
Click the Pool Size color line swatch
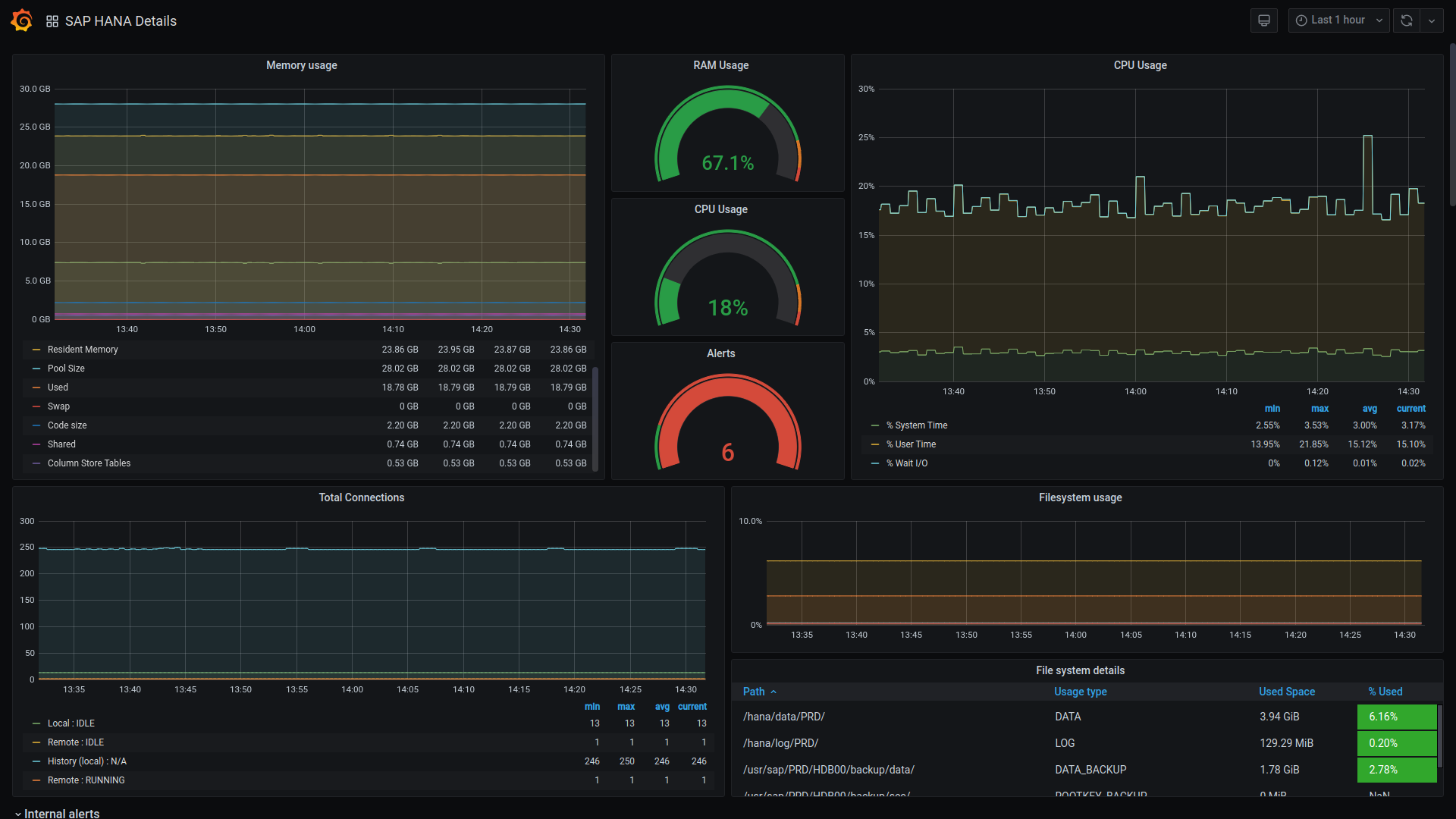tap(36, 369)
